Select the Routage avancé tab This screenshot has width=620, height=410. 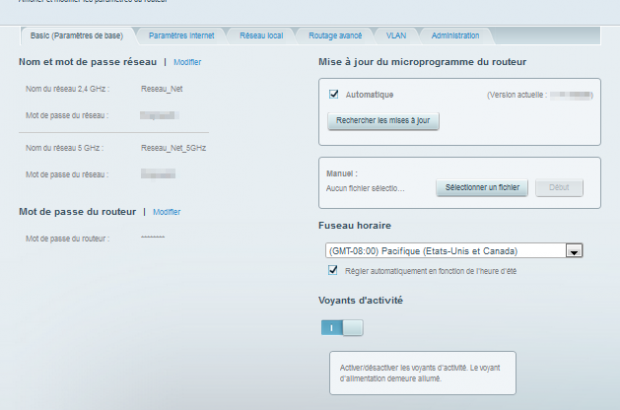pyautogui.click(x=336, y=35)
